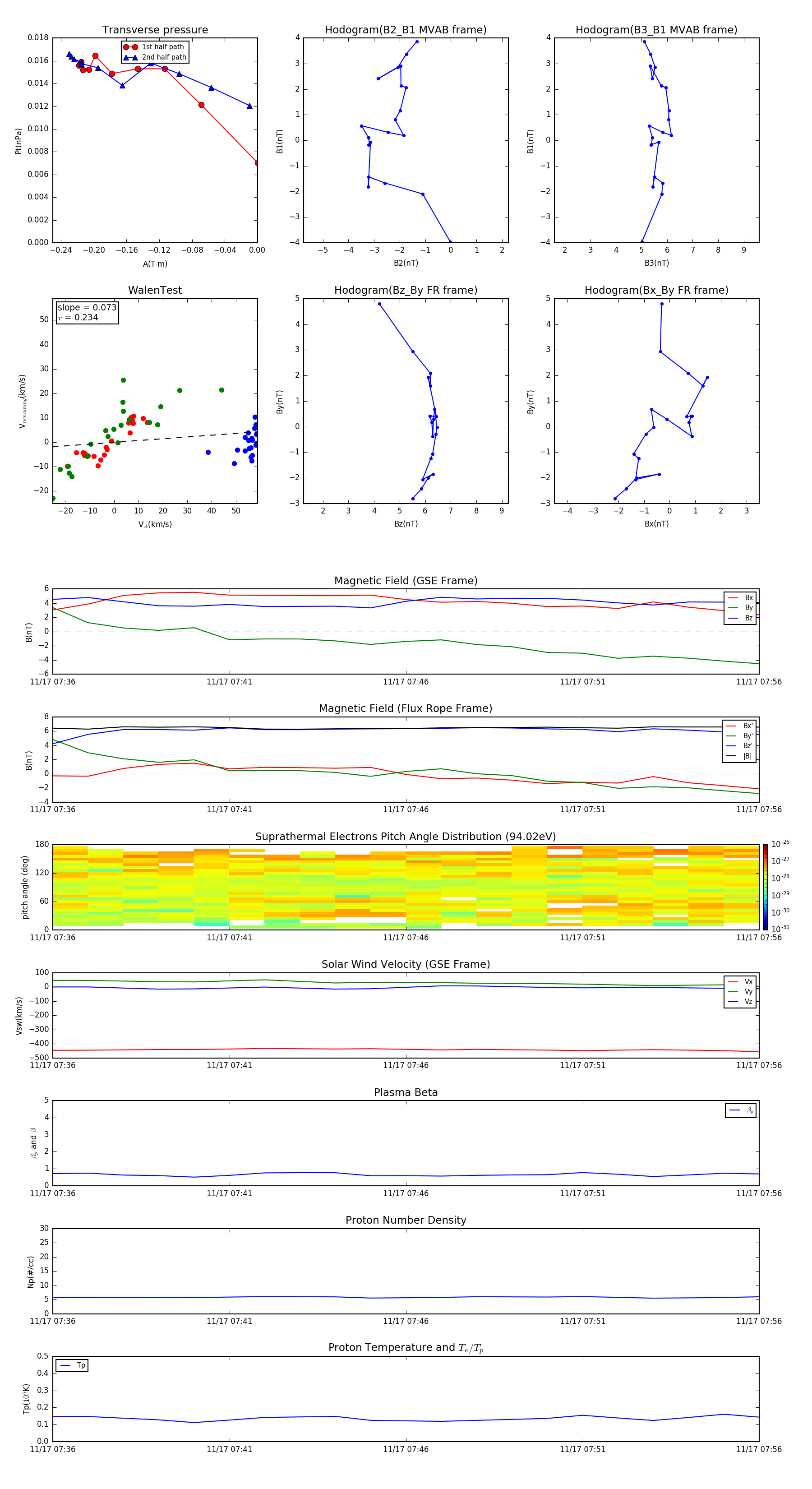
Task: Click the 'Plasma Beta' plot title
Action: (406, 1092)
